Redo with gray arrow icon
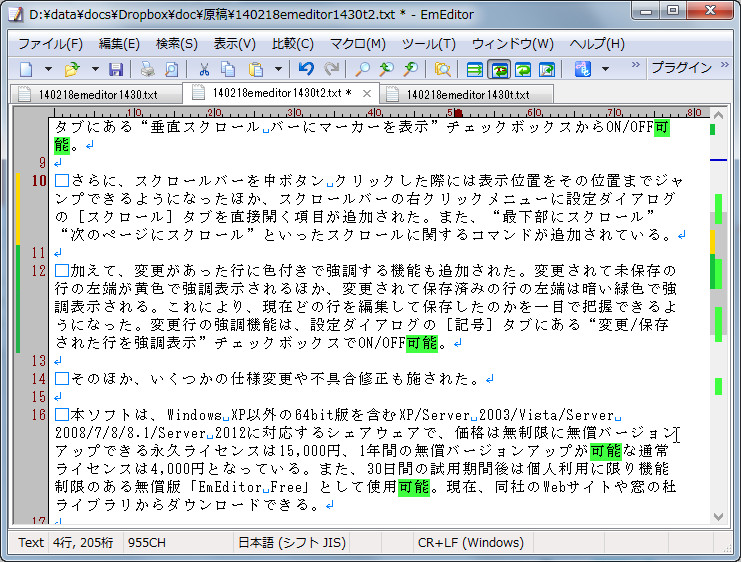The image size is (741, 562). pos(331,69)
